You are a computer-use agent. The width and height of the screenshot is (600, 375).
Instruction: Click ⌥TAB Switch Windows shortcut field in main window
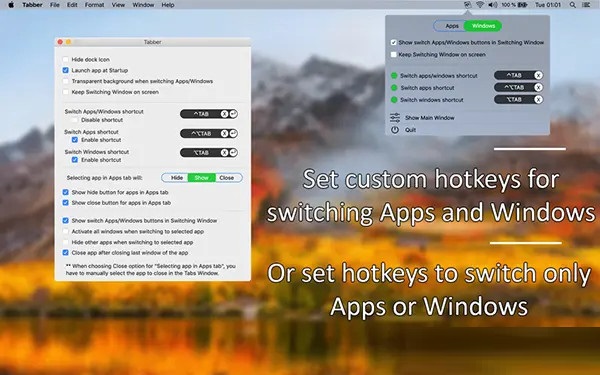point(209,153)
